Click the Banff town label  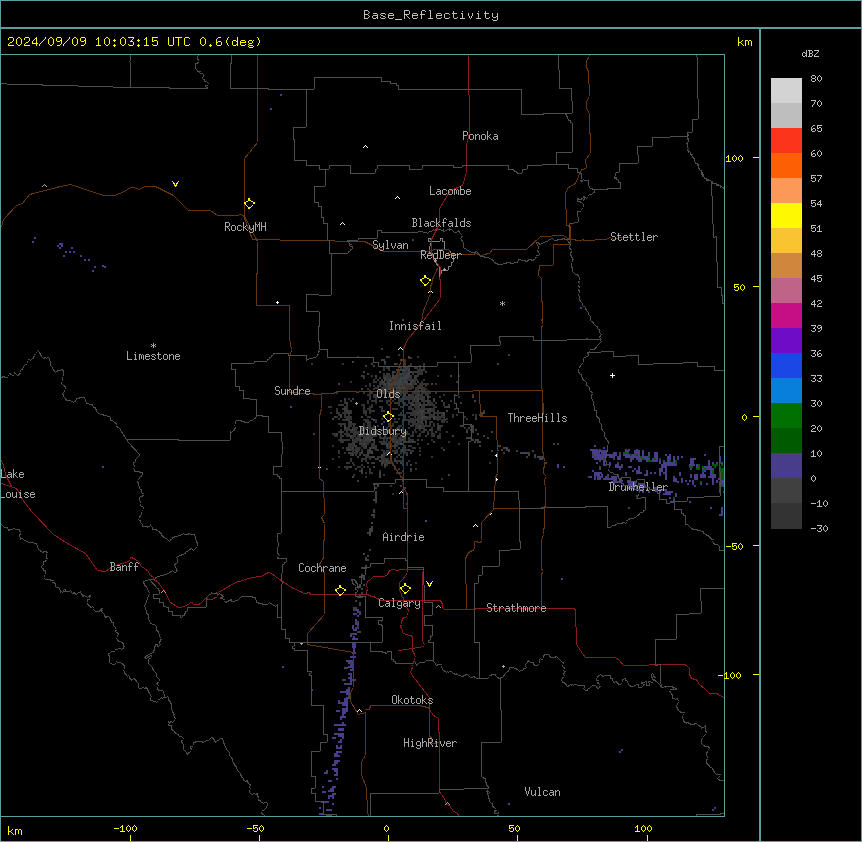[124, 567]
